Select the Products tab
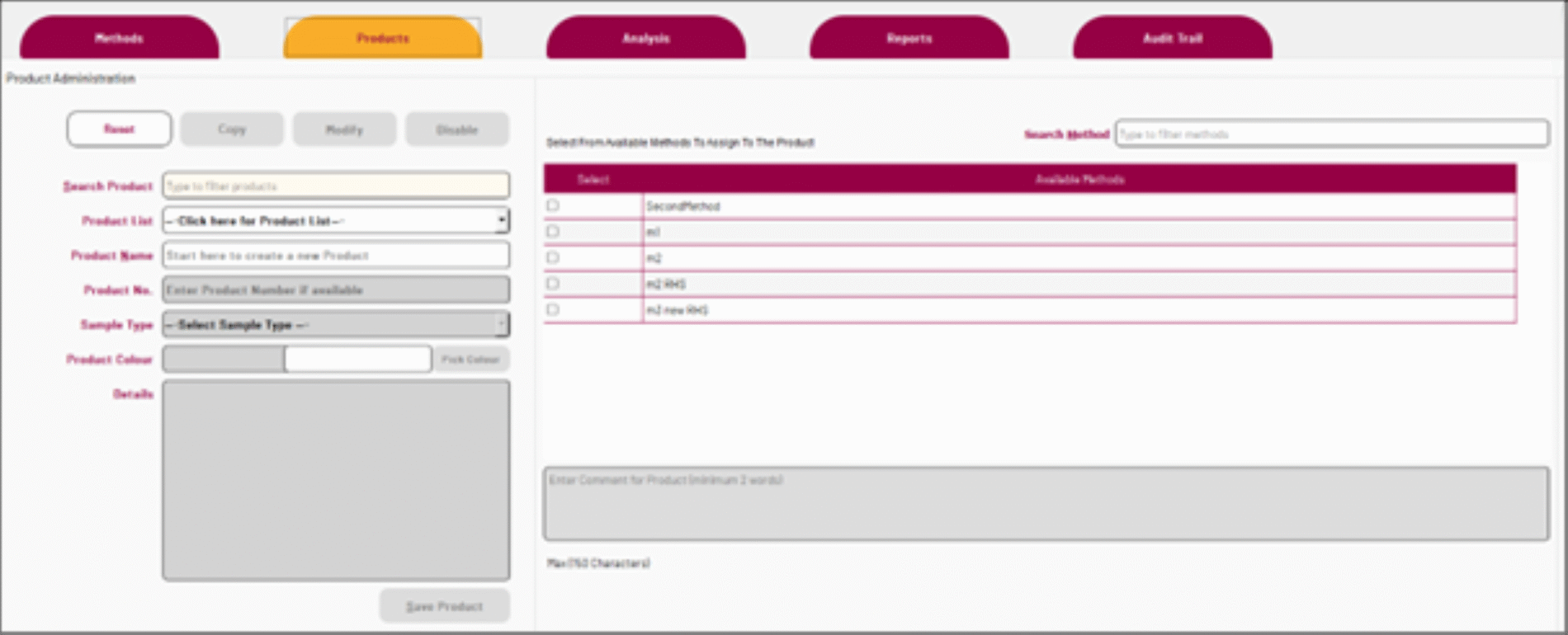This screenshot has height=635, width=1568. (x=383, y=38)
